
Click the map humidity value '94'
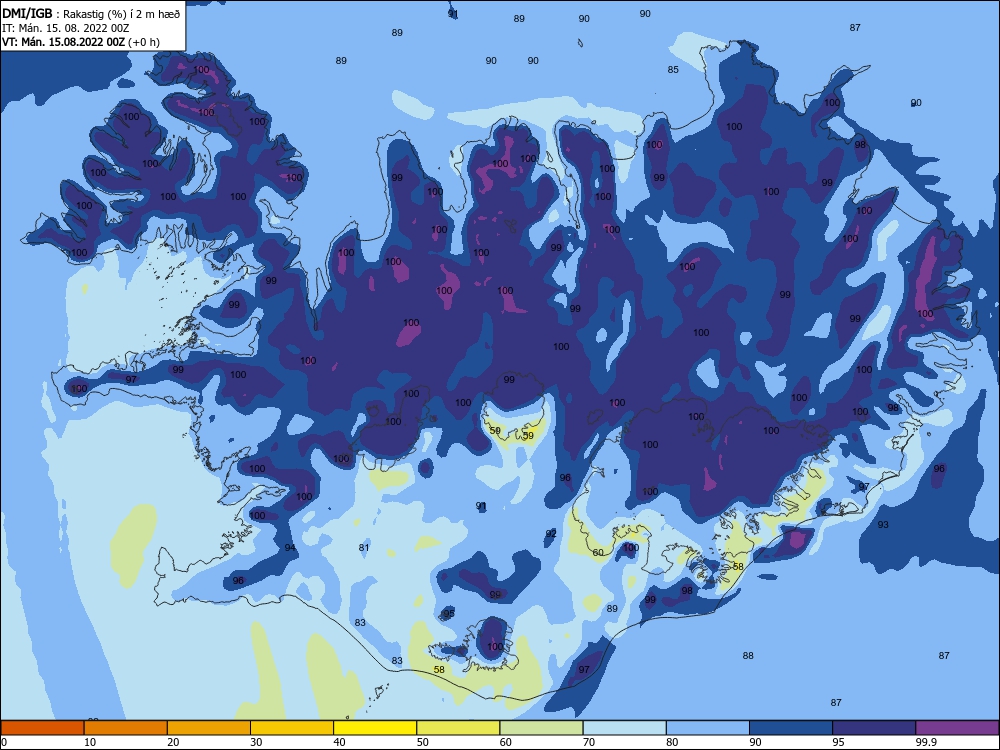click(290, 548)
